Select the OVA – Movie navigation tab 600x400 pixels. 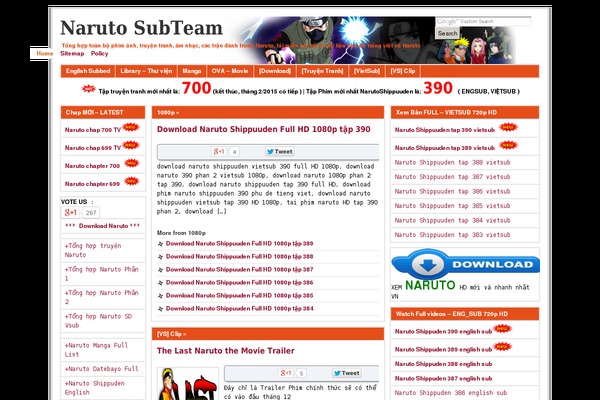230,71
